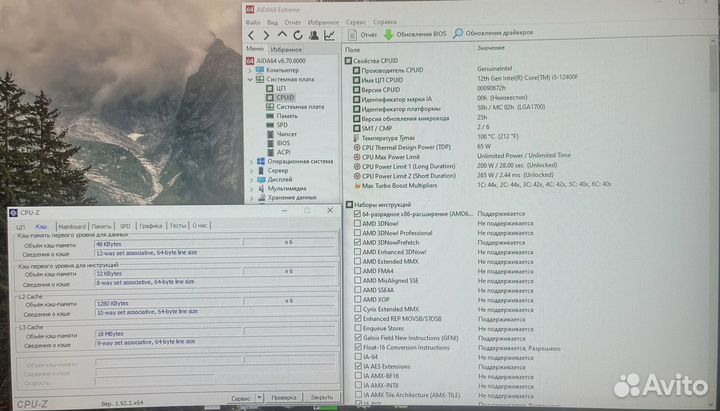Open the Справка menu in AIDA64
Viewport: 720px width, 411px height.
(385, 22)
